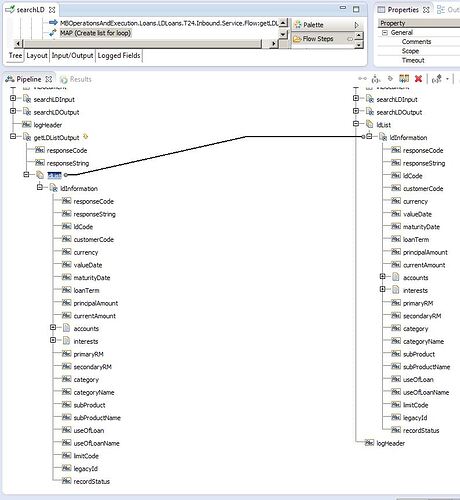This screenshot has width=460, height=500.
Task: Click the Palette panel icon
Action: click(x=297, y=24)
